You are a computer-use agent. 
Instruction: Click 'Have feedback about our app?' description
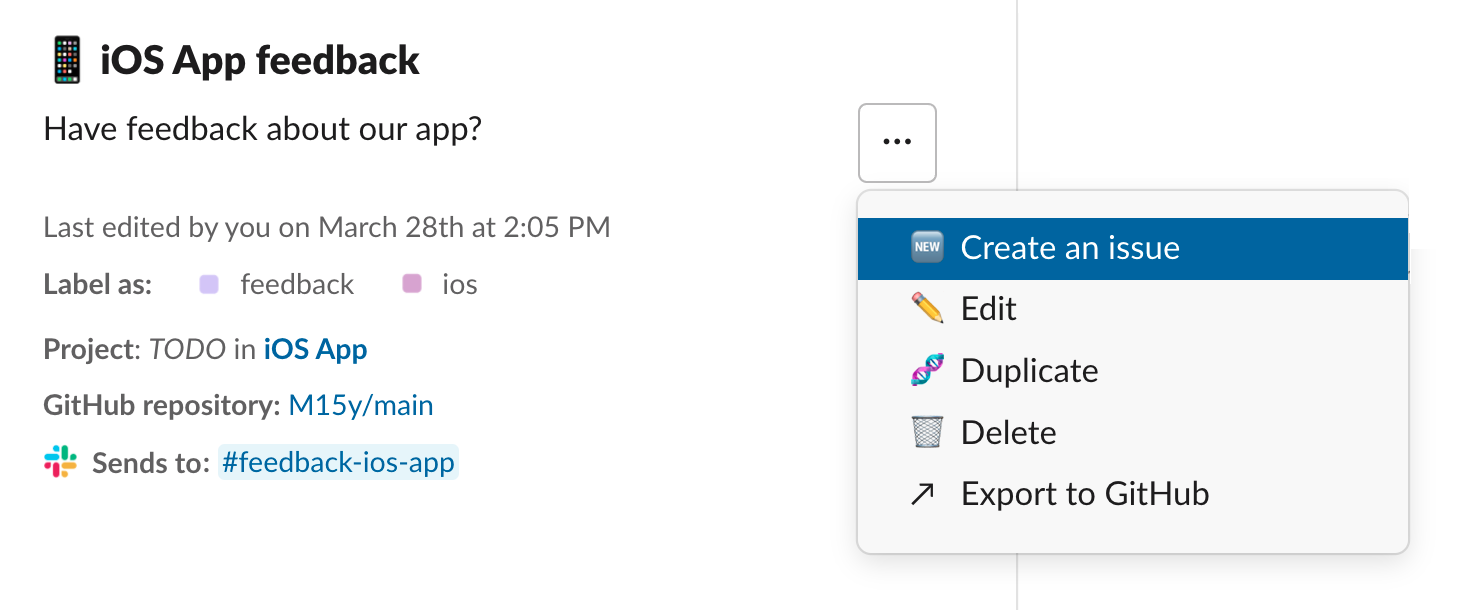[x=263, y=130]
